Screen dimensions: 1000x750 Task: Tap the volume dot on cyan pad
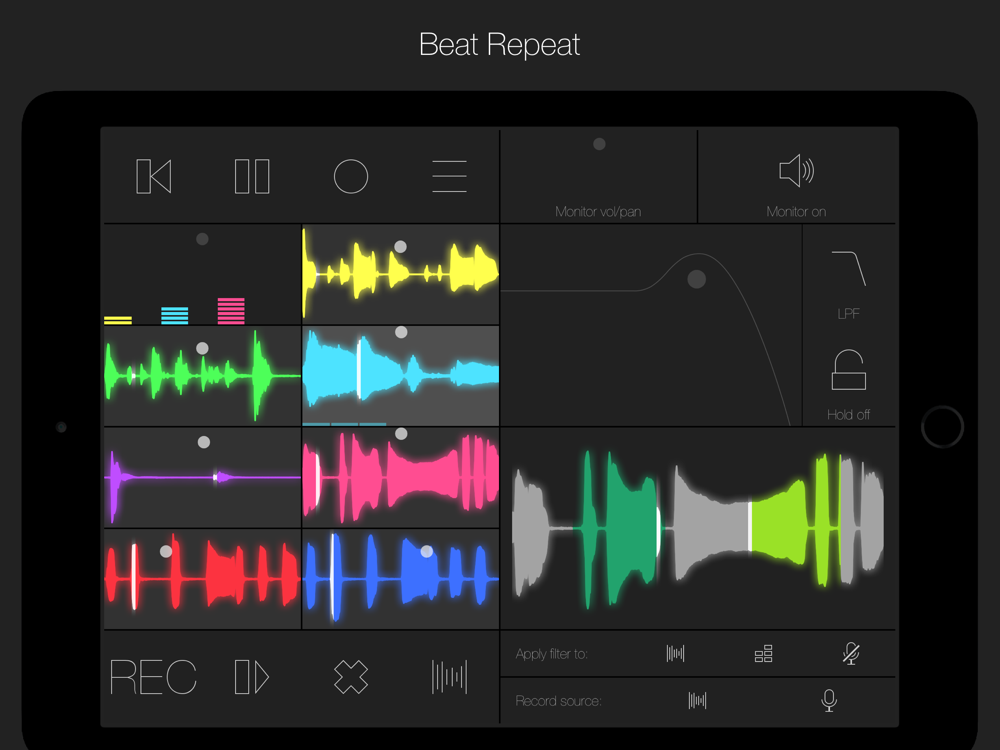click(x=401, y=332)
